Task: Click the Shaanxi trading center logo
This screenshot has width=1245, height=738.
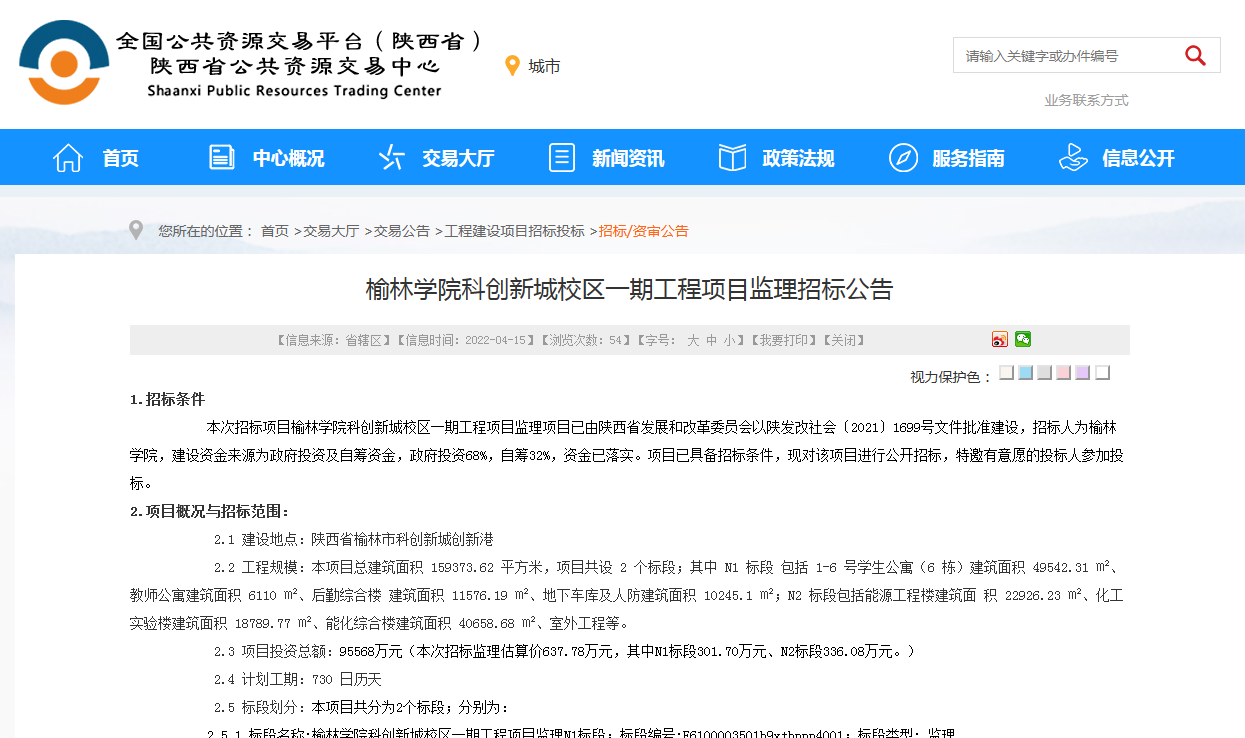Action: click(64, 63)
